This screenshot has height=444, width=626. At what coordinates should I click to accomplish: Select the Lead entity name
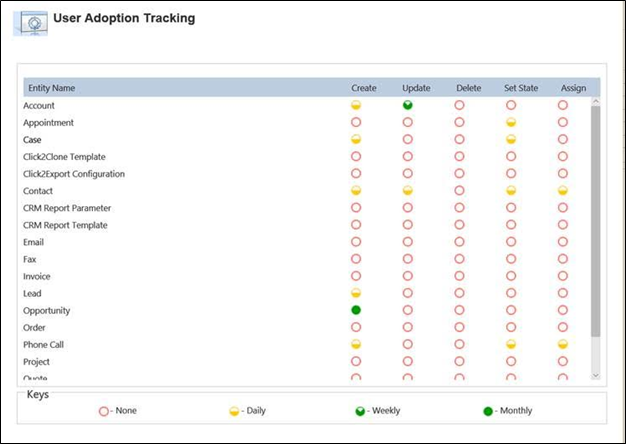[x=32, y=293]
